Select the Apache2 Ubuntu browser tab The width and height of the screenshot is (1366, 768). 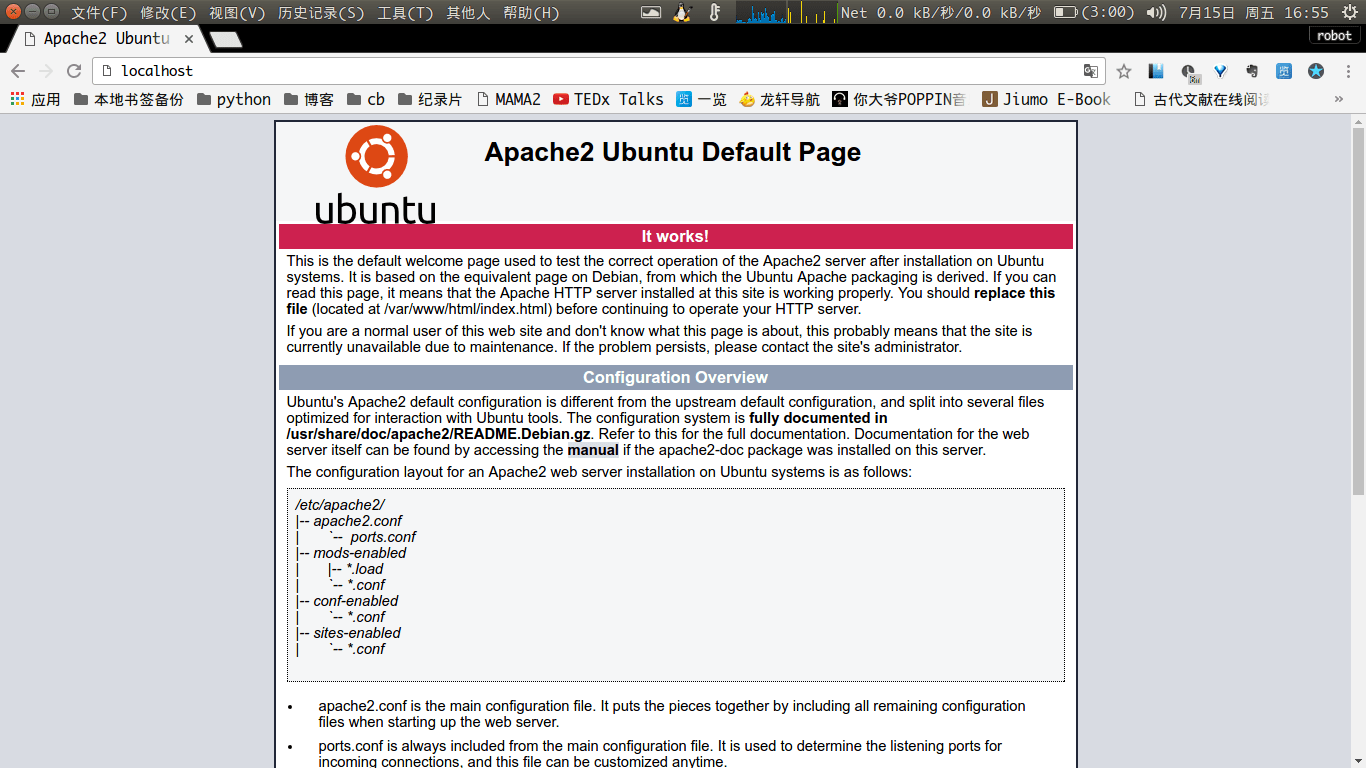click(x=105, y=38)
